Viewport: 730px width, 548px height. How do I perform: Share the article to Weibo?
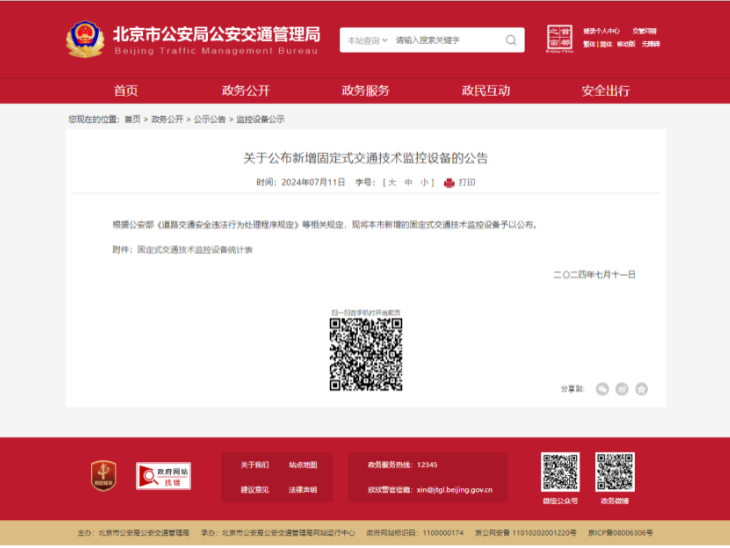tap(622, 389)
